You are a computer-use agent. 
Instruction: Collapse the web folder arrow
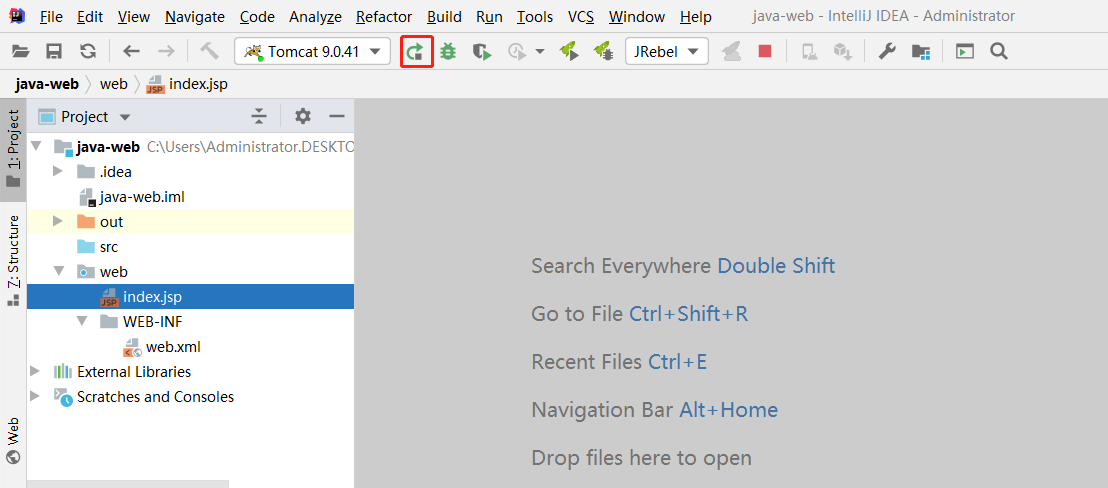coord(59,271)
